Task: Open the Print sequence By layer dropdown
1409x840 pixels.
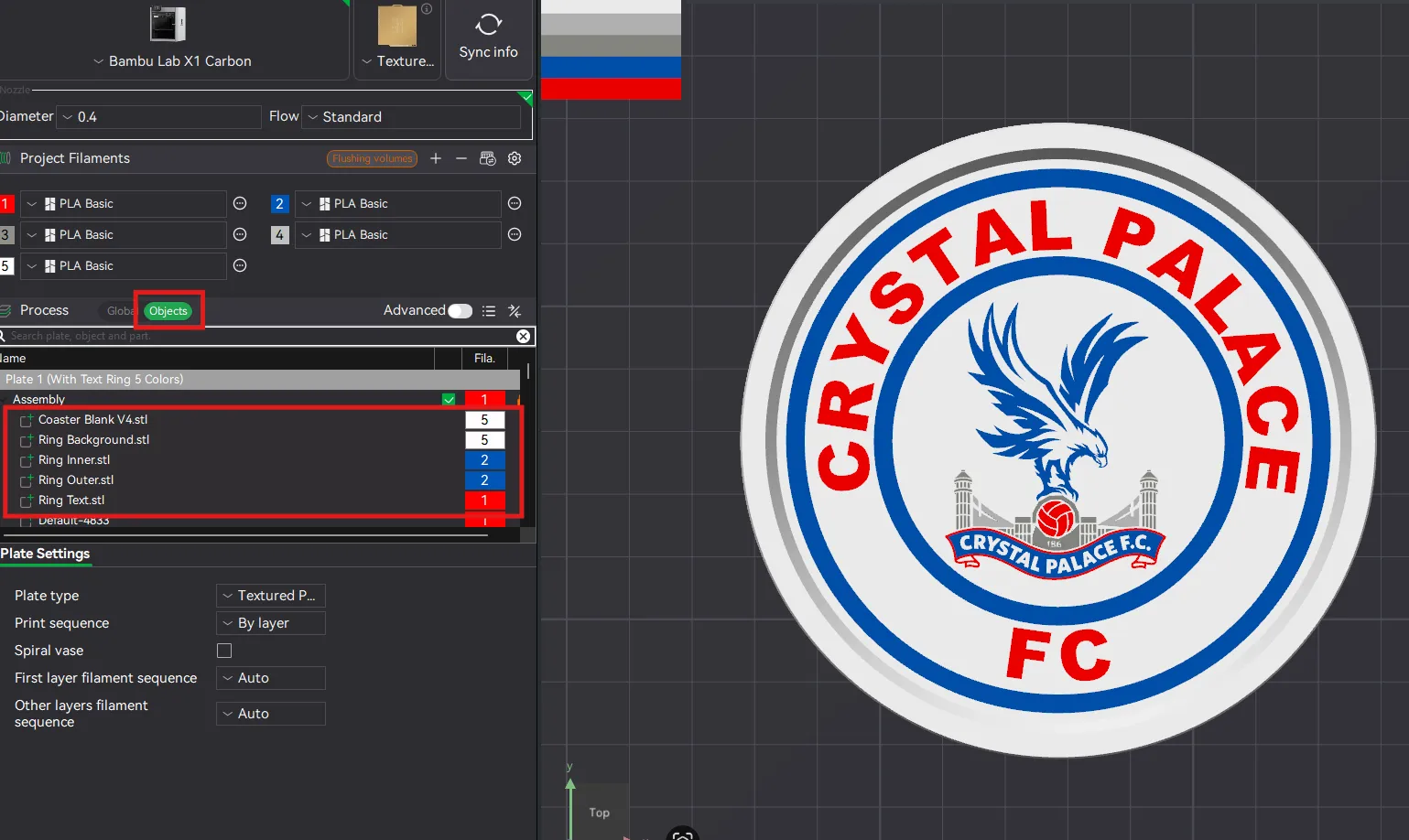Action: 271,623
